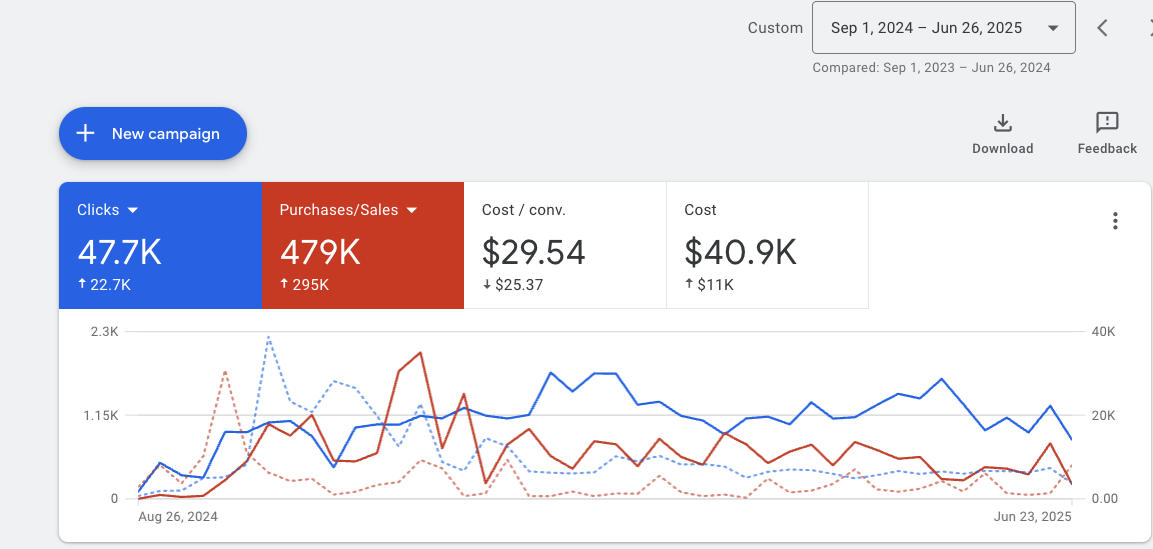Go to previous date period chevron

[x=1102, y=28]
